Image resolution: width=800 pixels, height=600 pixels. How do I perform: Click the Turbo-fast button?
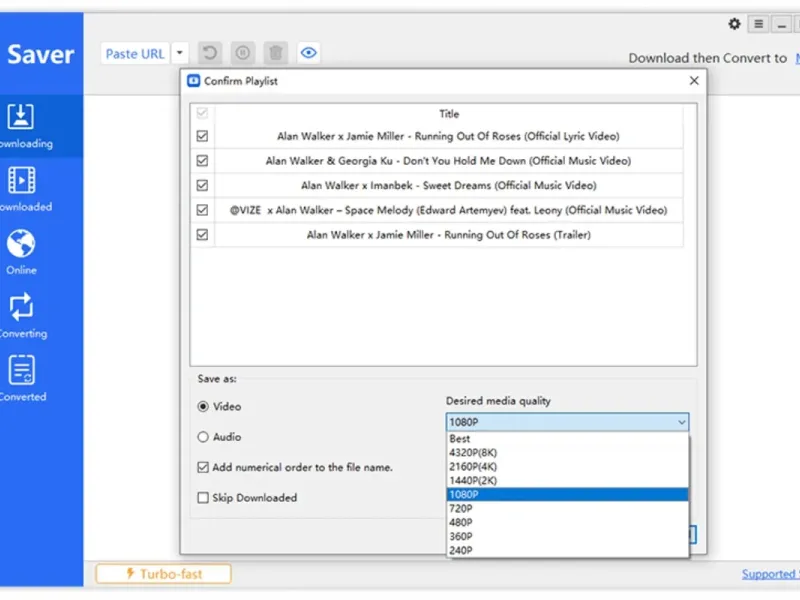[163, 574]
